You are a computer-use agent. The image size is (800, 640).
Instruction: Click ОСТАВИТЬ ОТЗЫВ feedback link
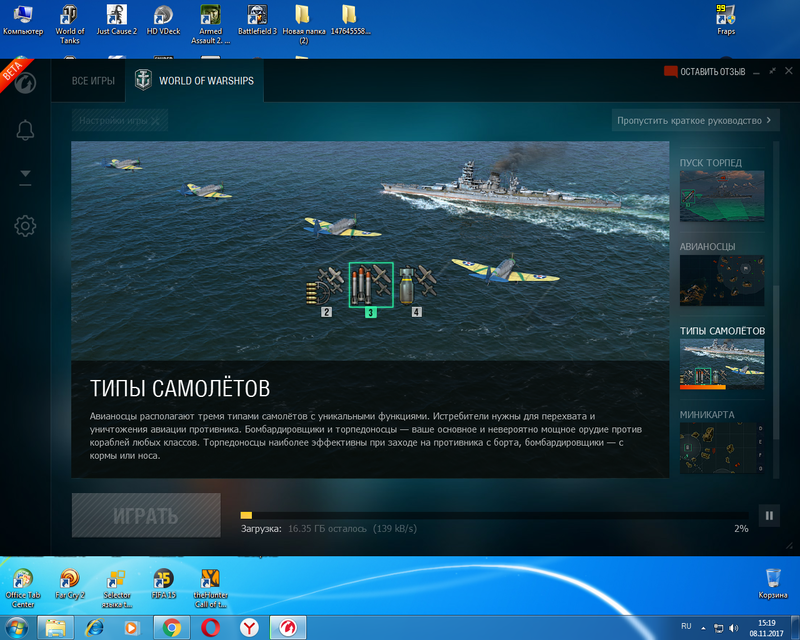pos(705,71)
